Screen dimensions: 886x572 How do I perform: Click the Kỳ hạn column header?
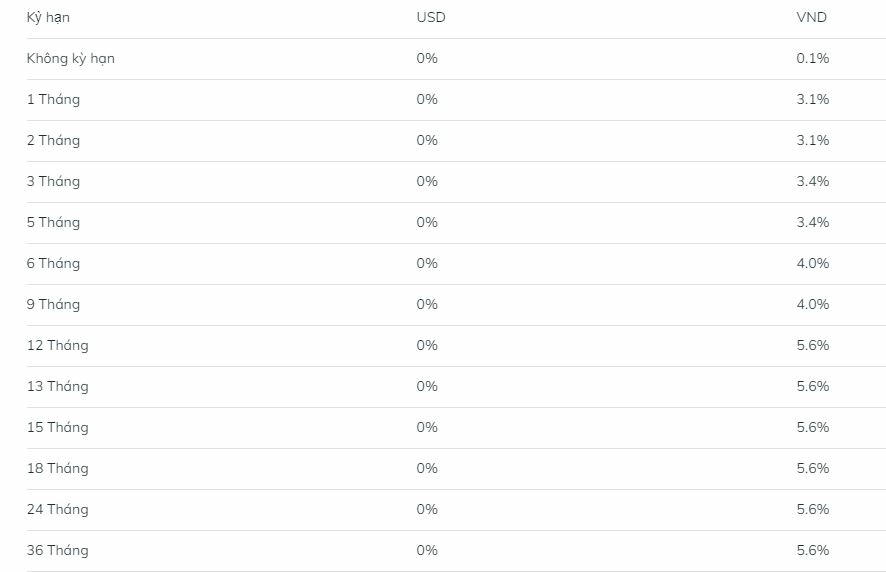coord(48,18)
